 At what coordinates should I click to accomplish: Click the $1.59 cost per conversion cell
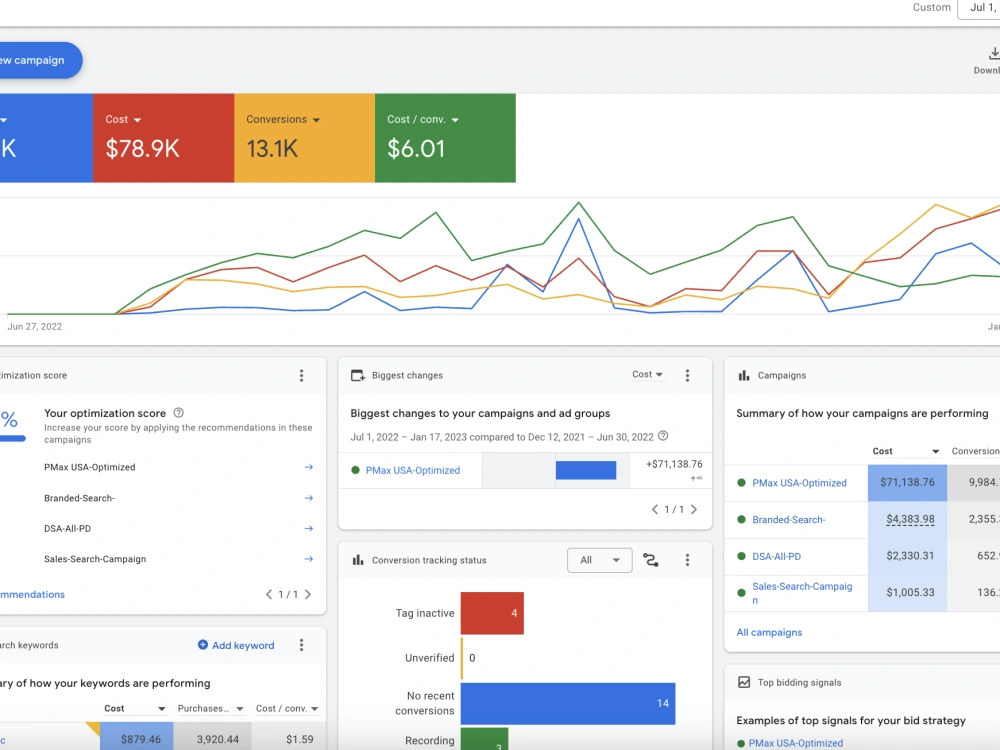click(x=290, y=737)
